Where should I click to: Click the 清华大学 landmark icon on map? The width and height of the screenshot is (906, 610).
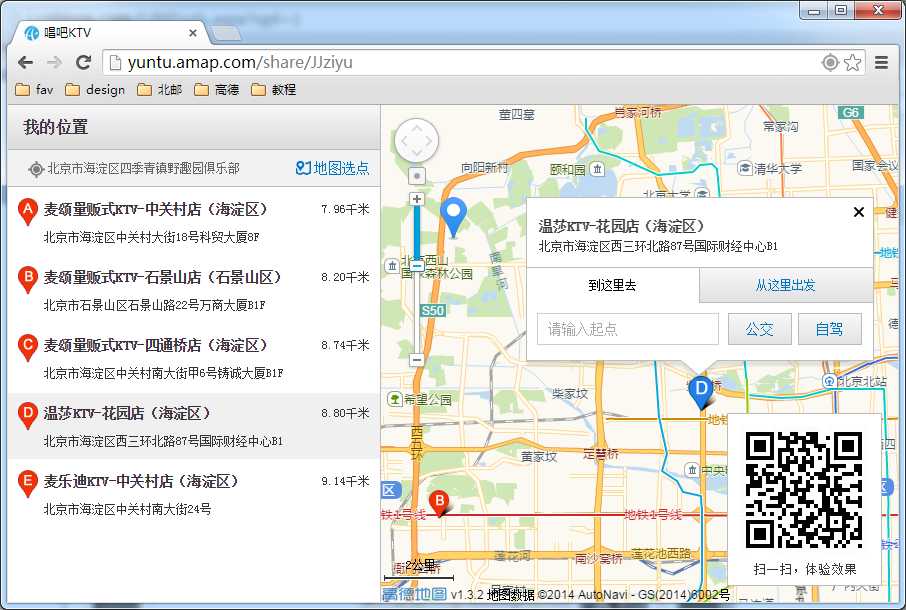point(745,168)
